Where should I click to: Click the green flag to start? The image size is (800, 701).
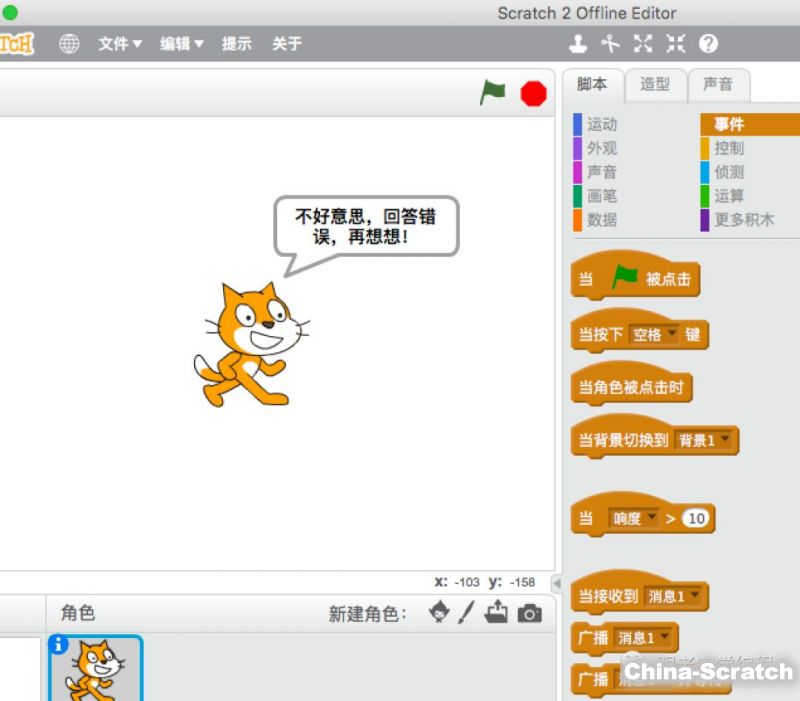coord(492,93)
